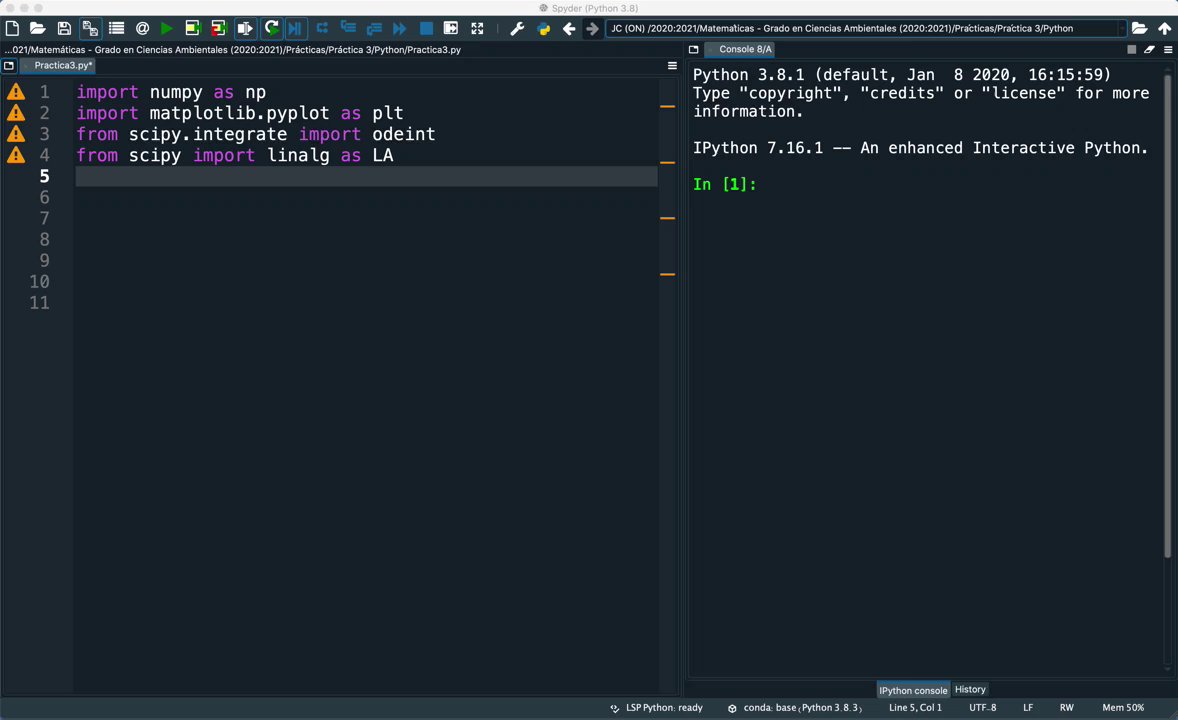Create a new file with the blank page icon
Screen dimensions: 1178x720
[x=12, y=29]
